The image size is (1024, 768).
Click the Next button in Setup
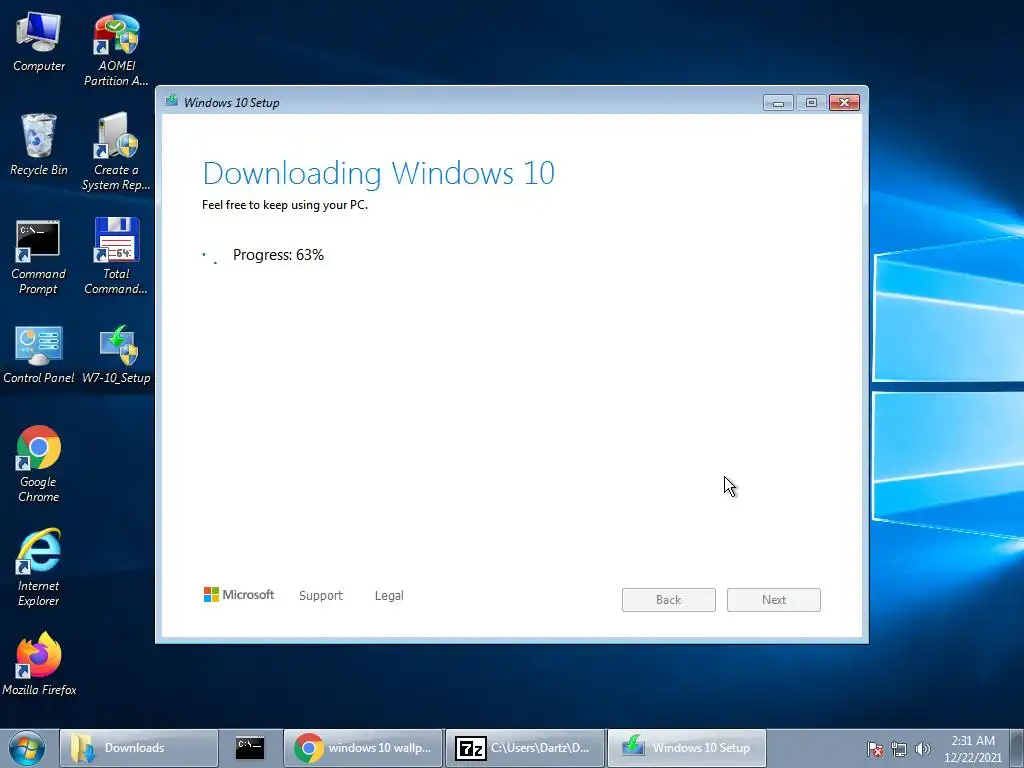click(774, 600)
